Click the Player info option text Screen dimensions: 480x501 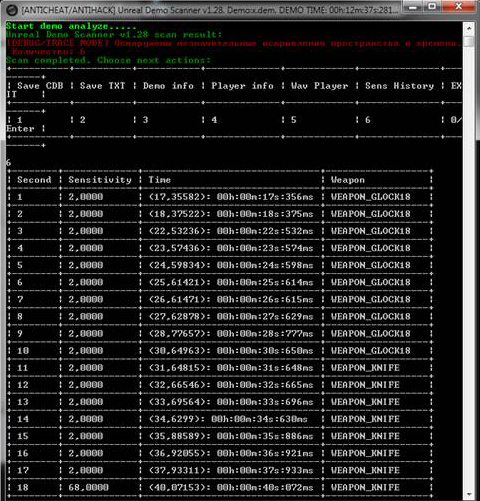(242, 86)
